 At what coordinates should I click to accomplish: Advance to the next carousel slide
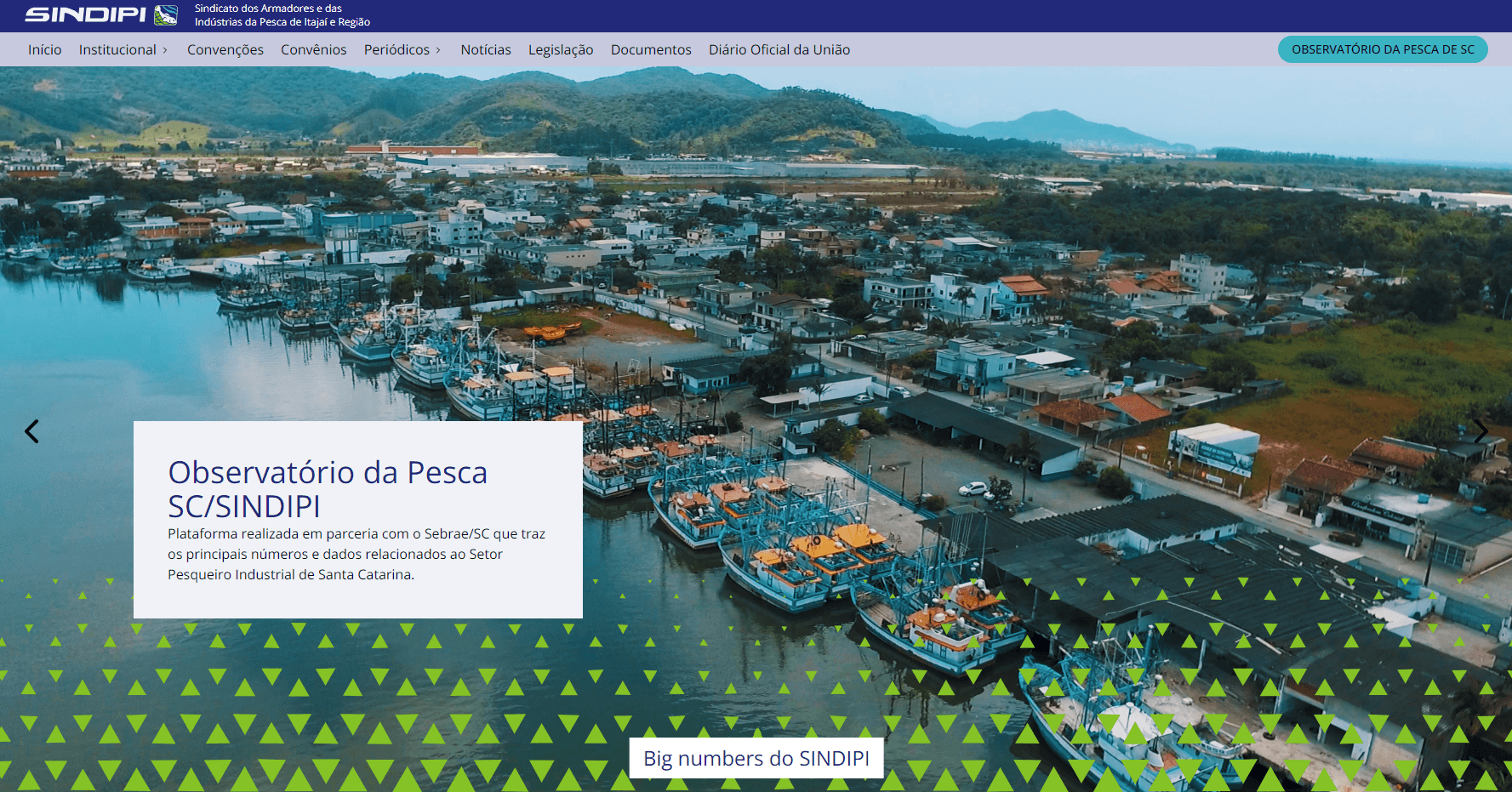[1481, 431]
